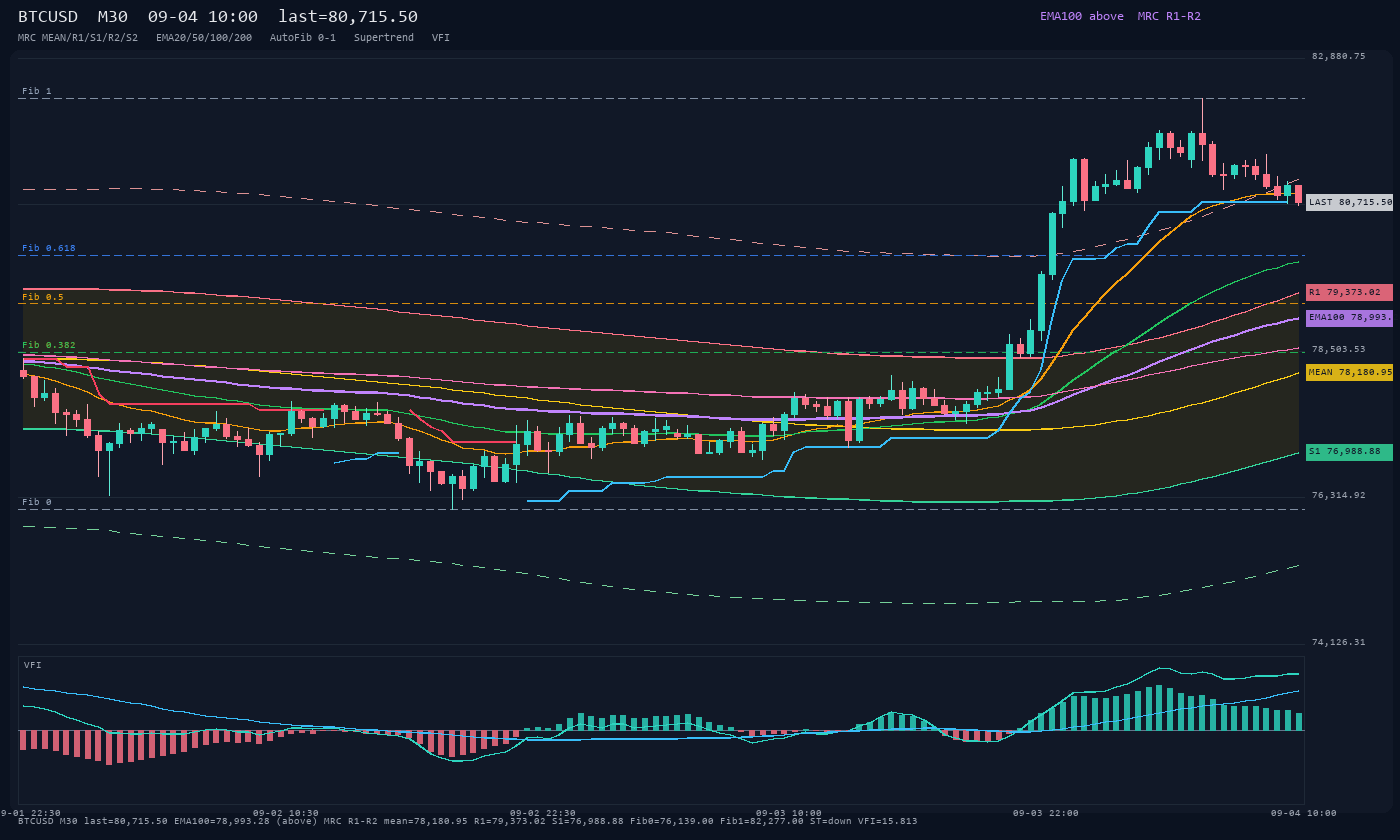1400x840 pixels.
Task: Click the EMA20/50/100/200 legend entry
Action: (204, 37)
